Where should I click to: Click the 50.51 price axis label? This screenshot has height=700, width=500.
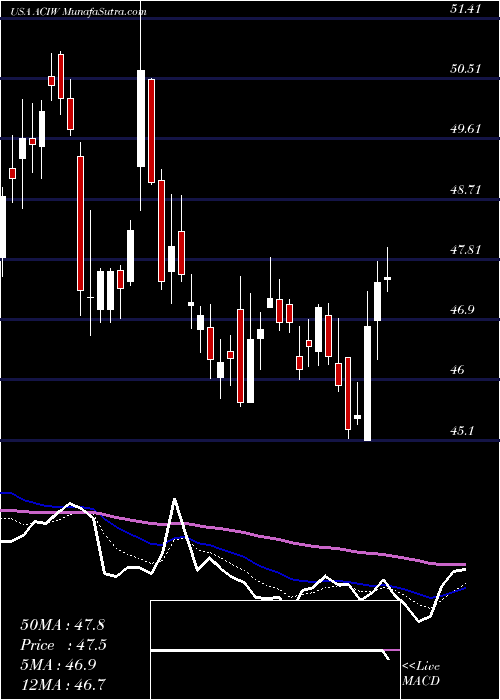pyautogui.click(x=466, y=69)
